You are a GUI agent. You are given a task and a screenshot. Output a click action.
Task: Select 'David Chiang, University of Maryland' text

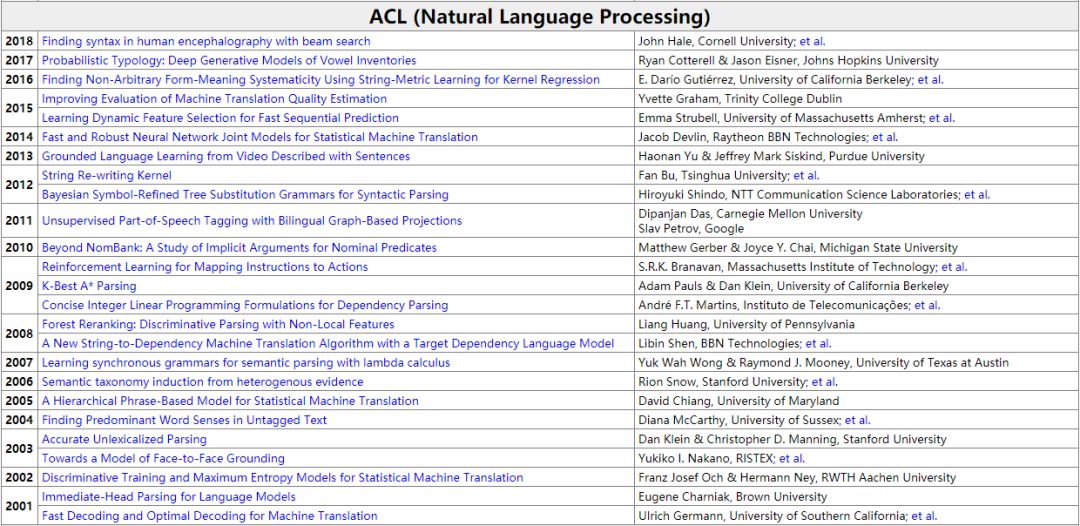(x=739, y=401)
